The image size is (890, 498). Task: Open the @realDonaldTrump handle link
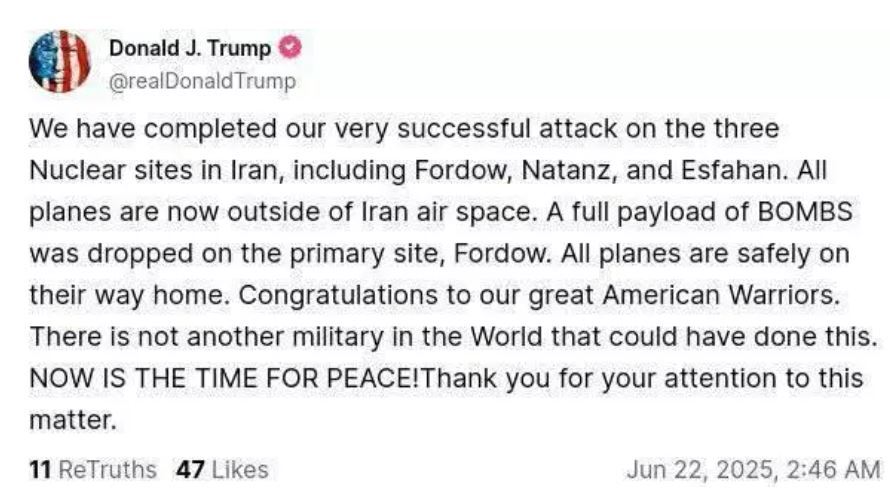point(202,81)
